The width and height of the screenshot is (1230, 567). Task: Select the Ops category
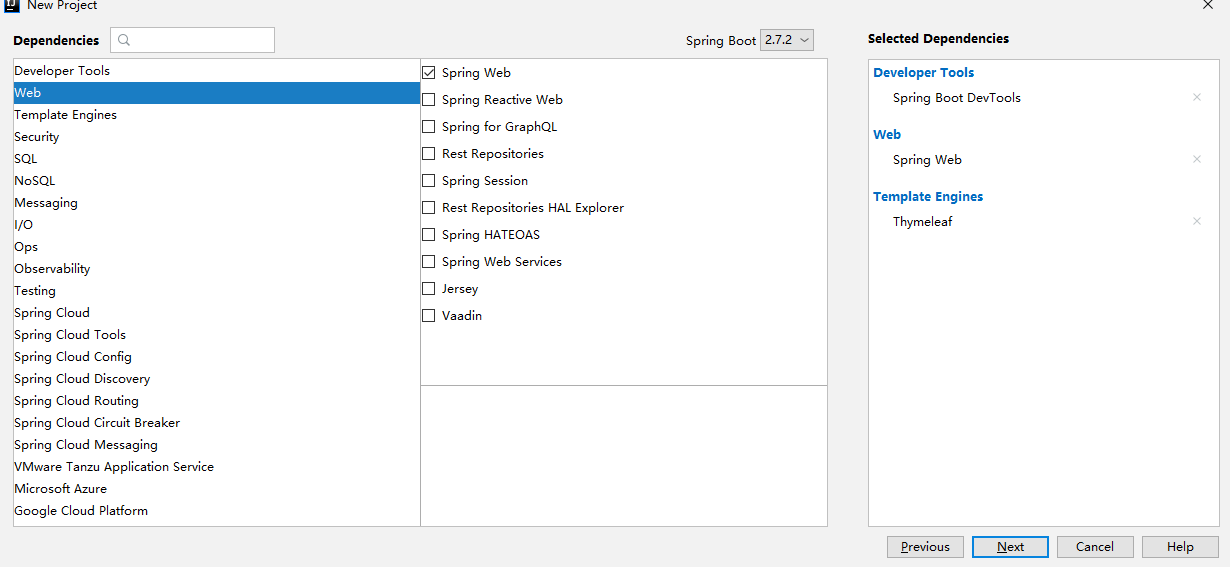point(216,247)
